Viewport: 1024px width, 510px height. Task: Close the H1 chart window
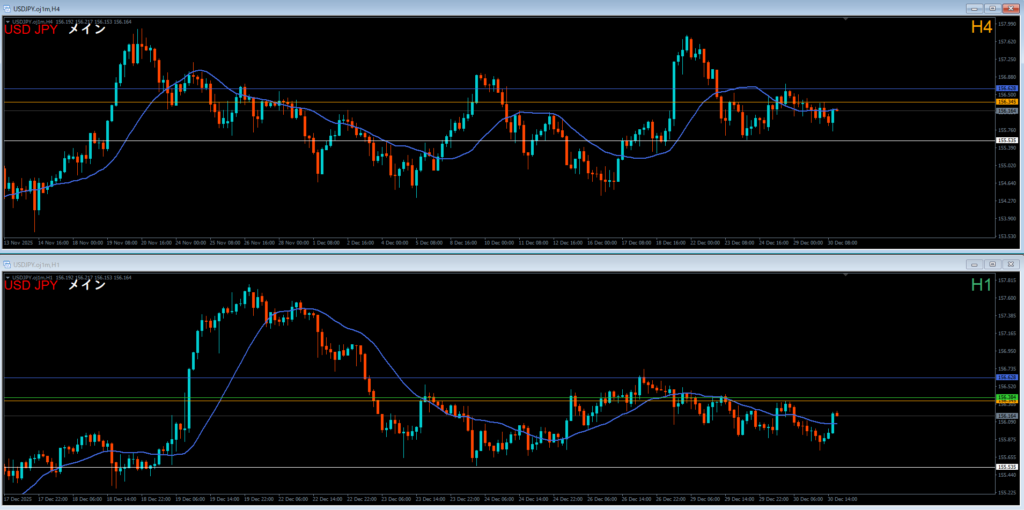click(x=1010, y=264)
